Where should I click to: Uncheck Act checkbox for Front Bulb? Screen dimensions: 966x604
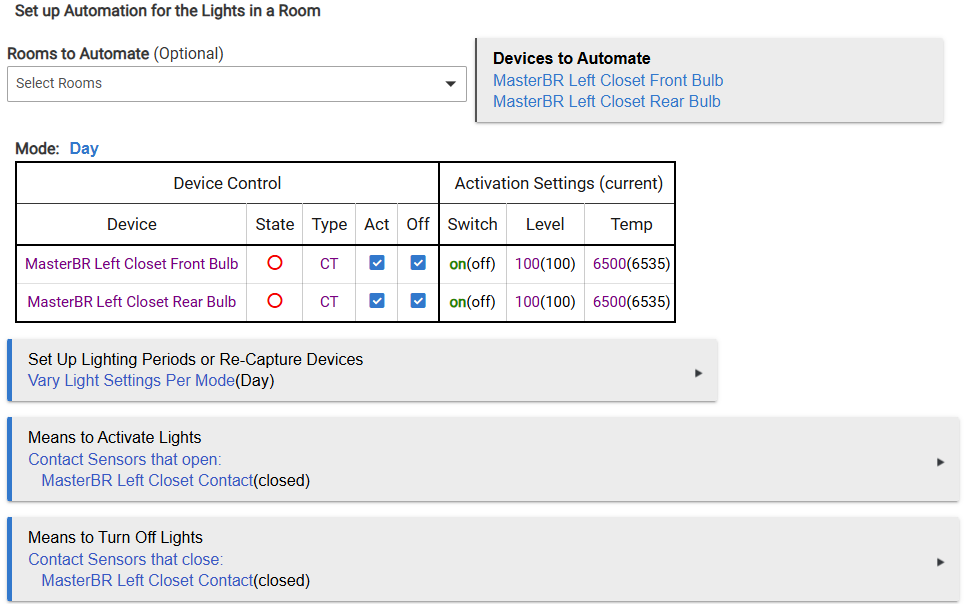click(x=377, y=264)
